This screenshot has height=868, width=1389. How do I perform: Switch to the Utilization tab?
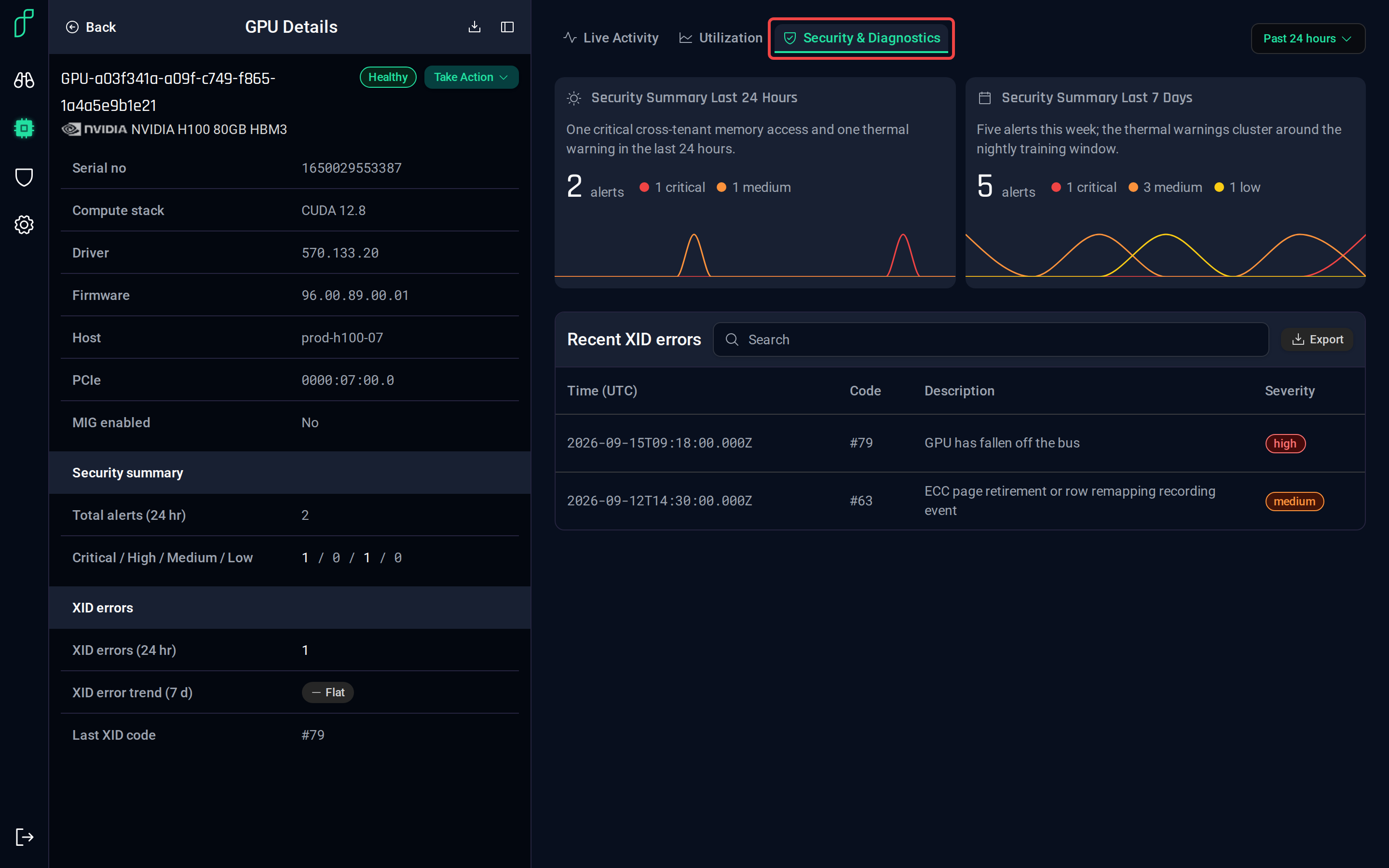721,38
